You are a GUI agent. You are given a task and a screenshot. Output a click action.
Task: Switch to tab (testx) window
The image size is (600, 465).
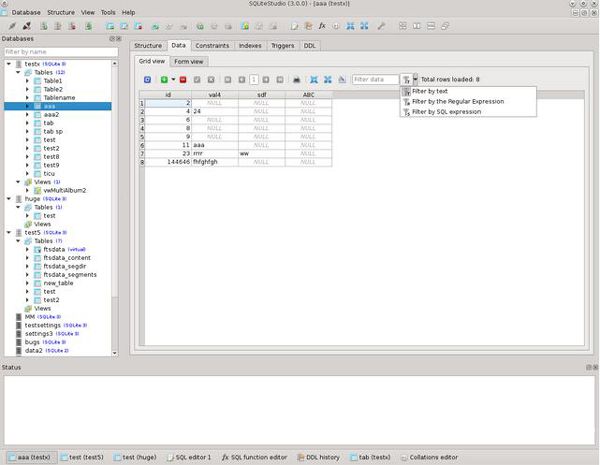tap(370, 457)
